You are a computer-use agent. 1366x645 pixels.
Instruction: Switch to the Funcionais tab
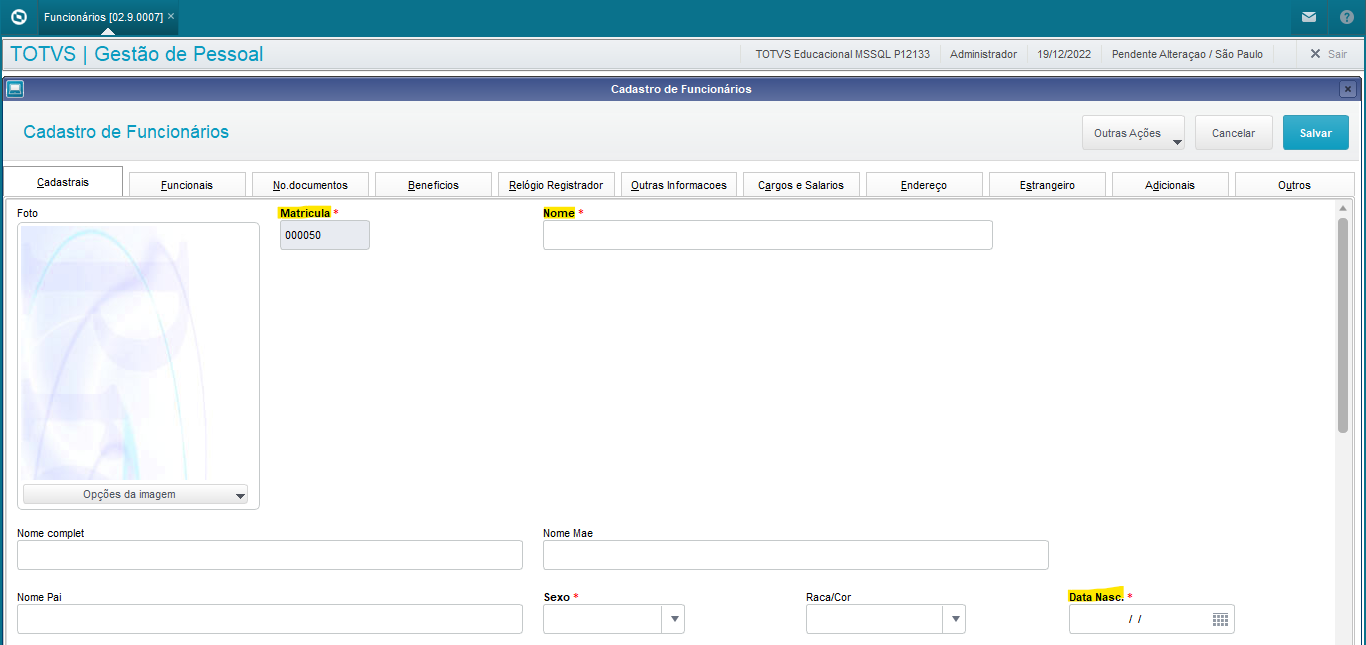187,185
